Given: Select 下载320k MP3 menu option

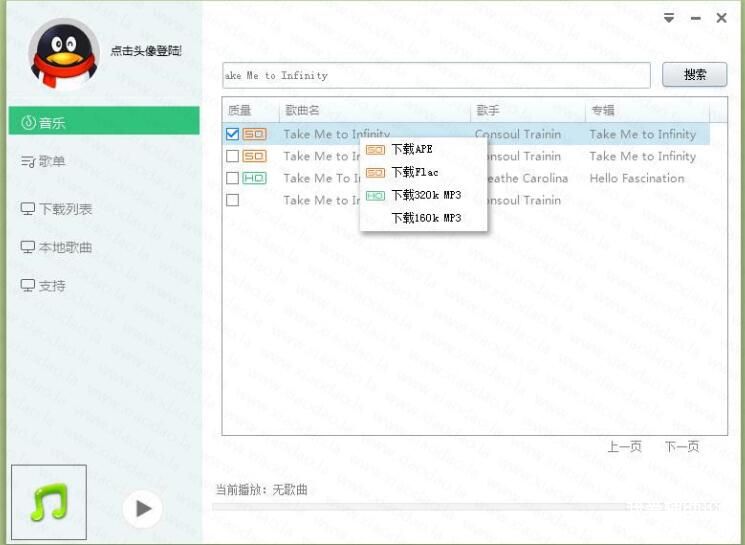Looking at the screenshot, I should coord(425,196).
